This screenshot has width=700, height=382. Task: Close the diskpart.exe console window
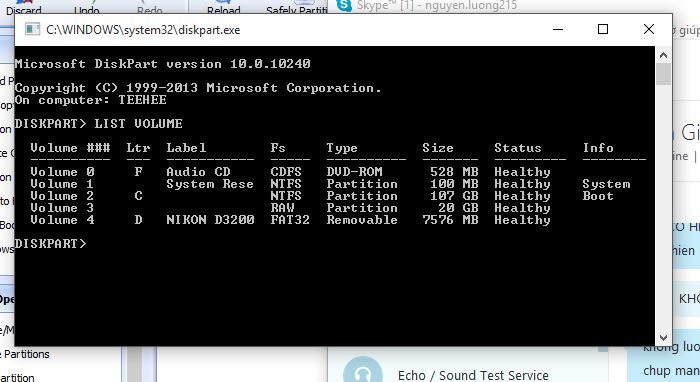tap(649, 29)
